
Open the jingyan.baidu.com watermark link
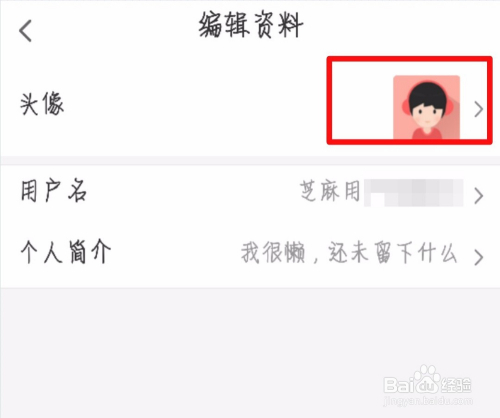428,400
